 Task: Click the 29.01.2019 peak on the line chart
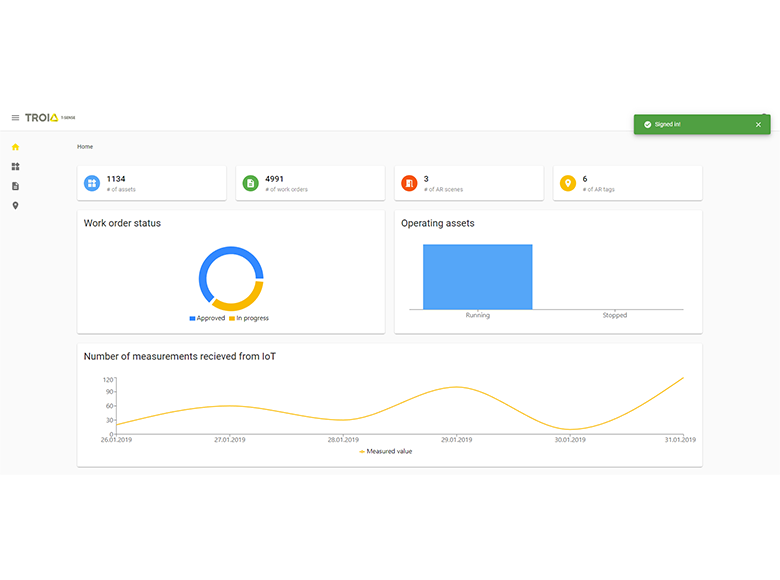click(456, 387)
